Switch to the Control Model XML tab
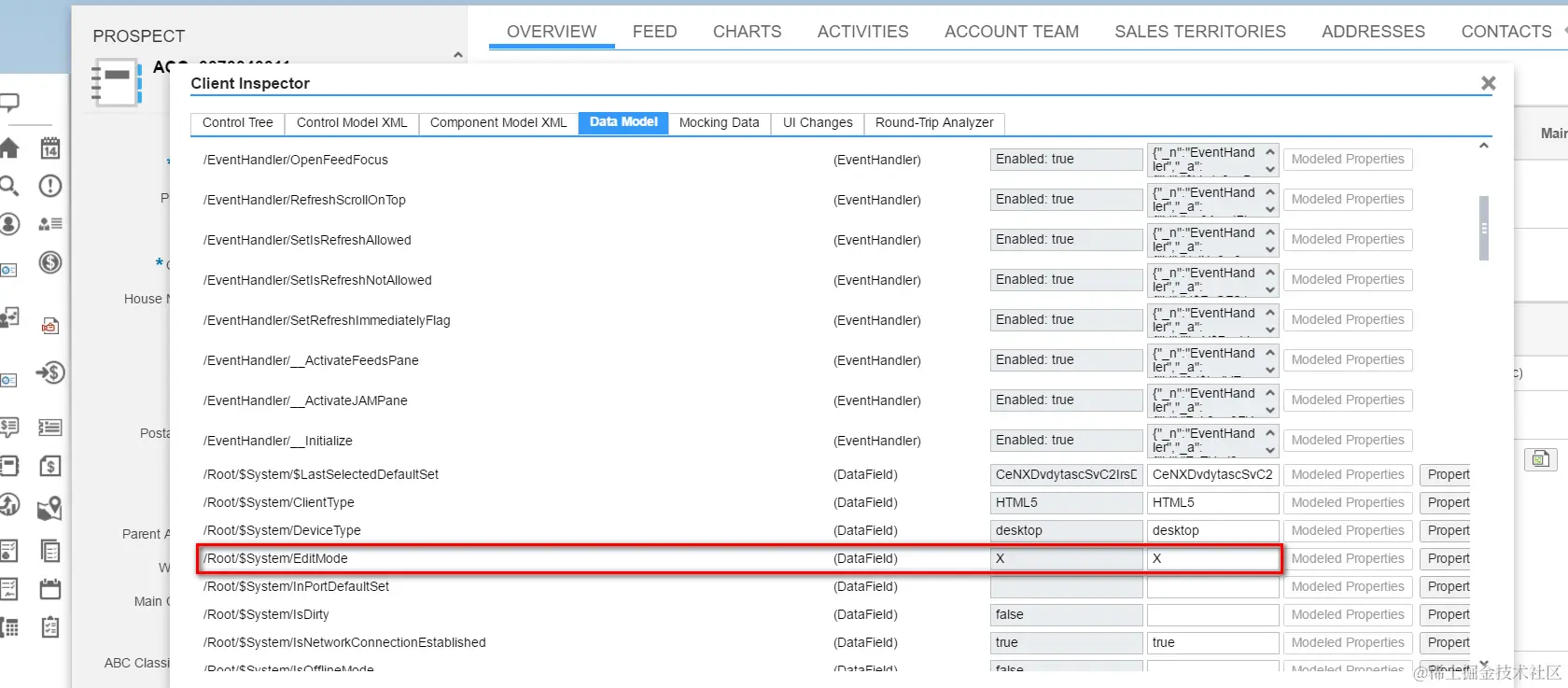 coord(352,122)
